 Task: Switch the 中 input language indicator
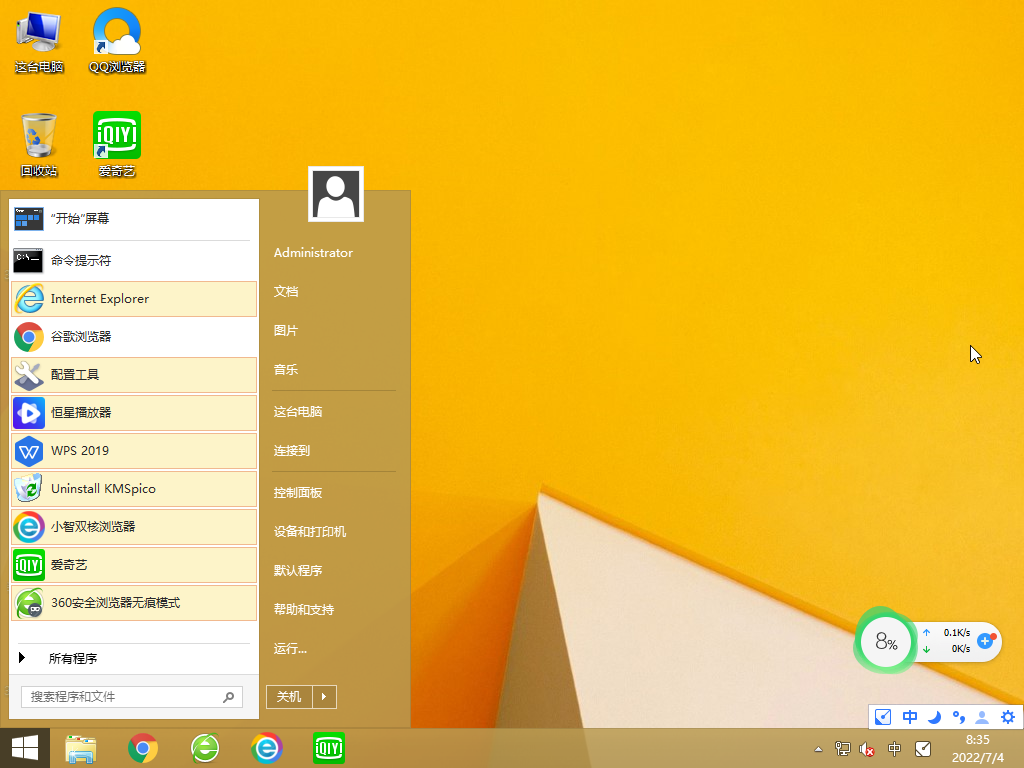tap(910, 717)
